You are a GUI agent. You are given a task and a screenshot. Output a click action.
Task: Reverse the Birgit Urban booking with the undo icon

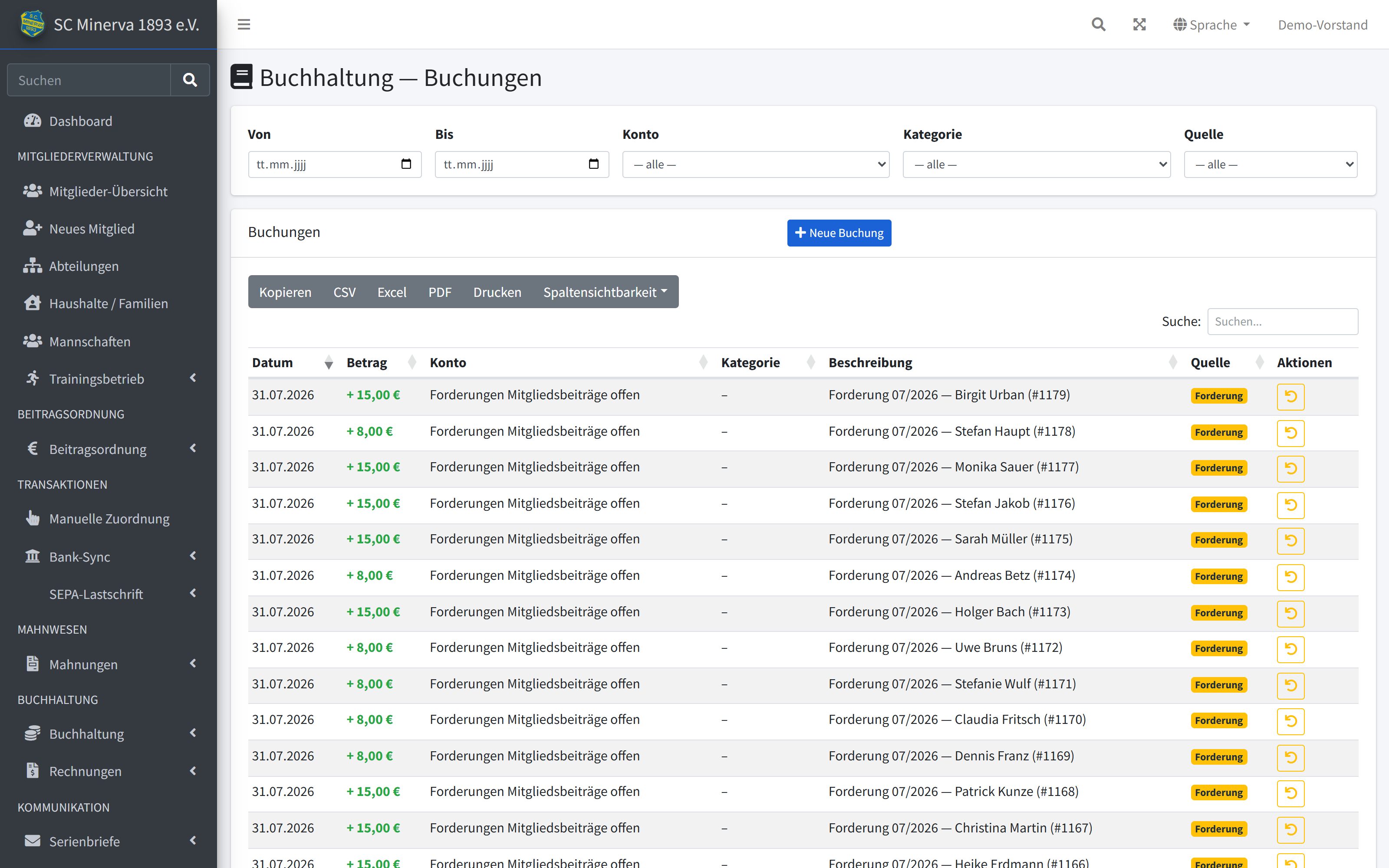point(1290,396)
